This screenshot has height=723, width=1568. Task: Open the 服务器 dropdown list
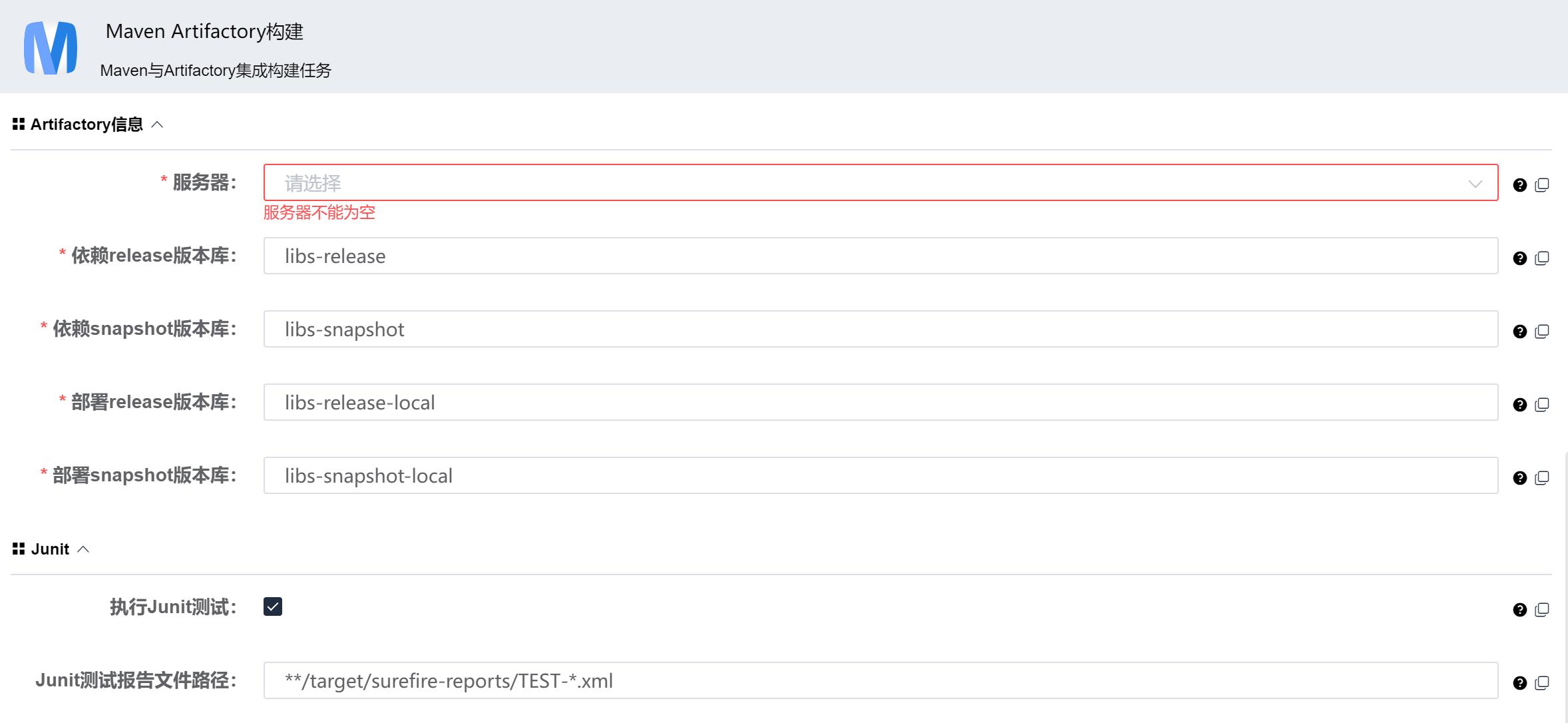[880, 183]
